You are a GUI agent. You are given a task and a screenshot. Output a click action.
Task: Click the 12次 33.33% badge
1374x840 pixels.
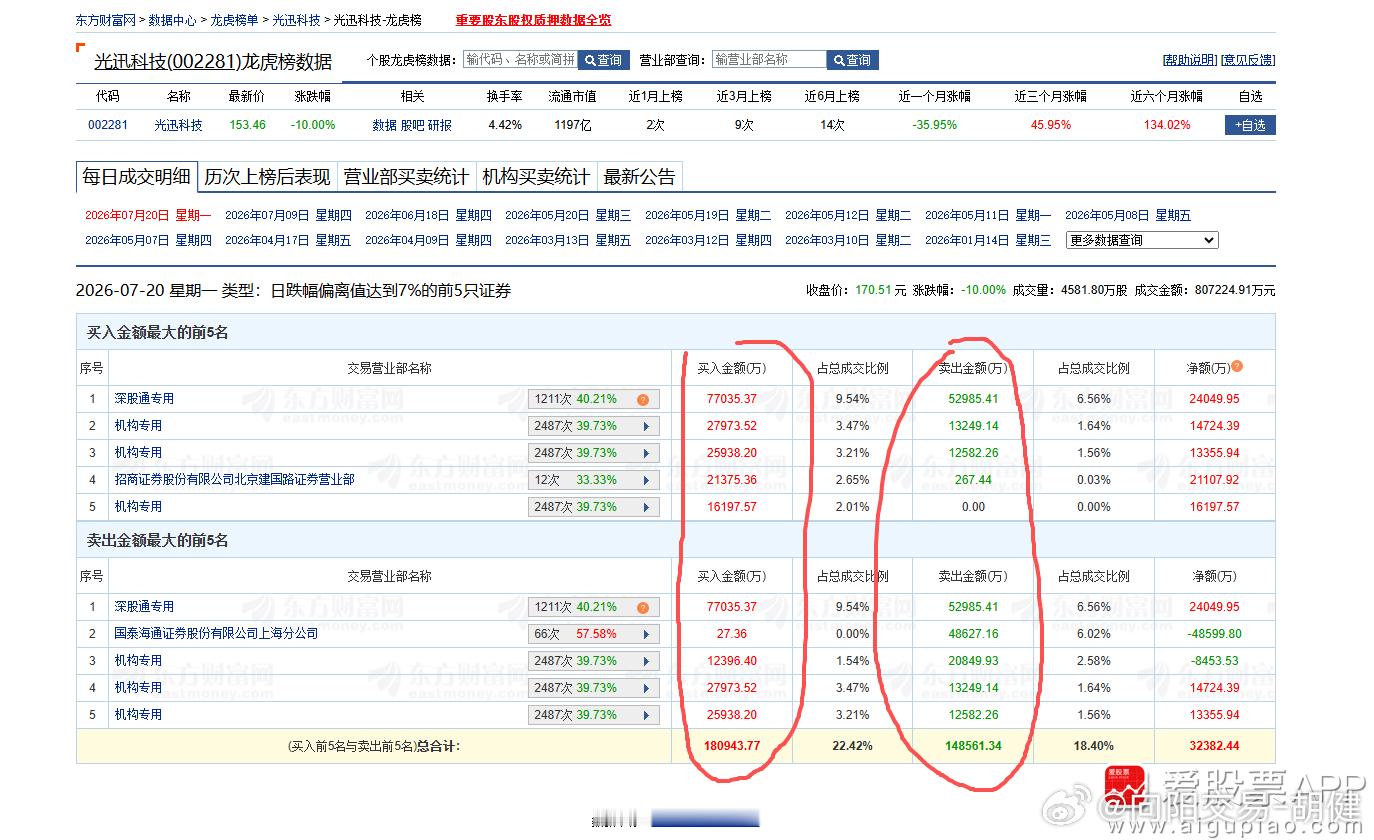click(594, 480)
